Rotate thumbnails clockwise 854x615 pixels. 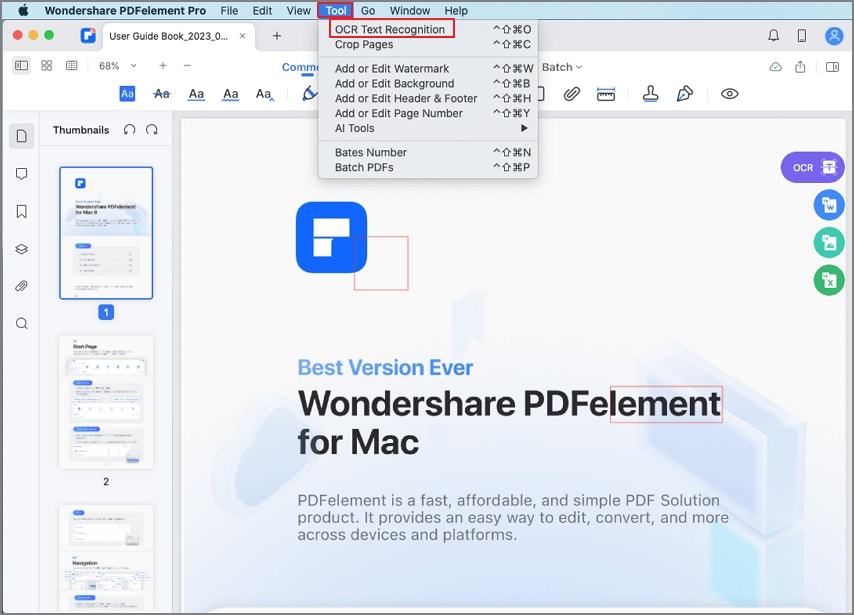click(152, 130)
